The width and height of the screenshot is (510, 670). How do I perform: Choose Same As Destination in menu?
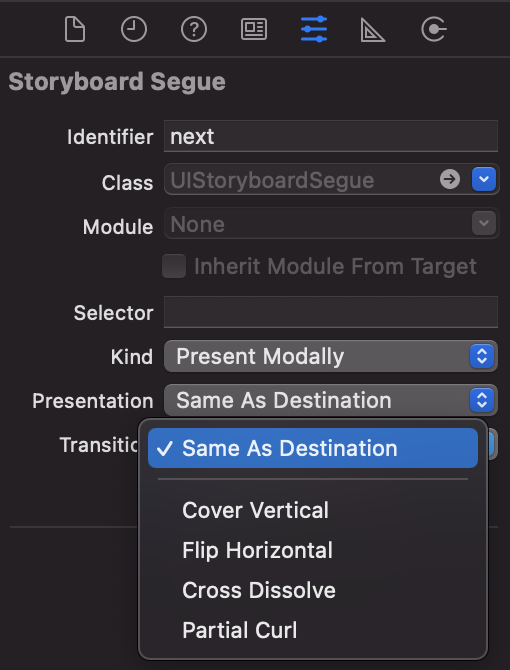tap(313, 448)
